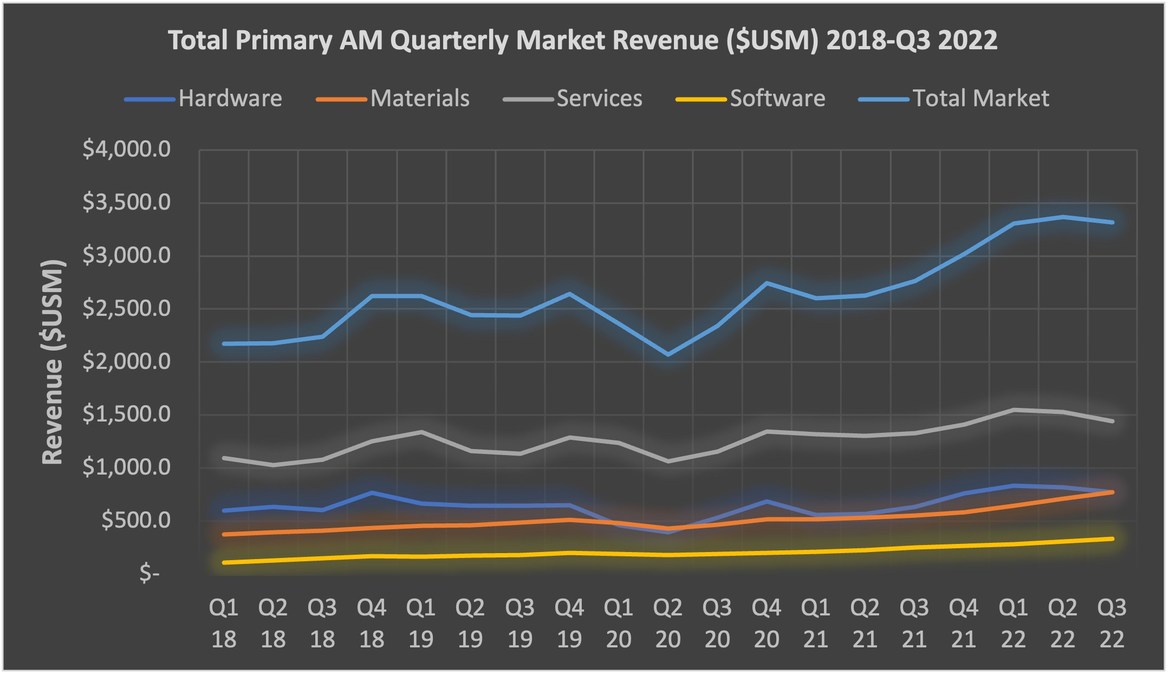Click the $3,500.0 axis label
Screen dimensions: 1169x675
[x=127, y=202]
